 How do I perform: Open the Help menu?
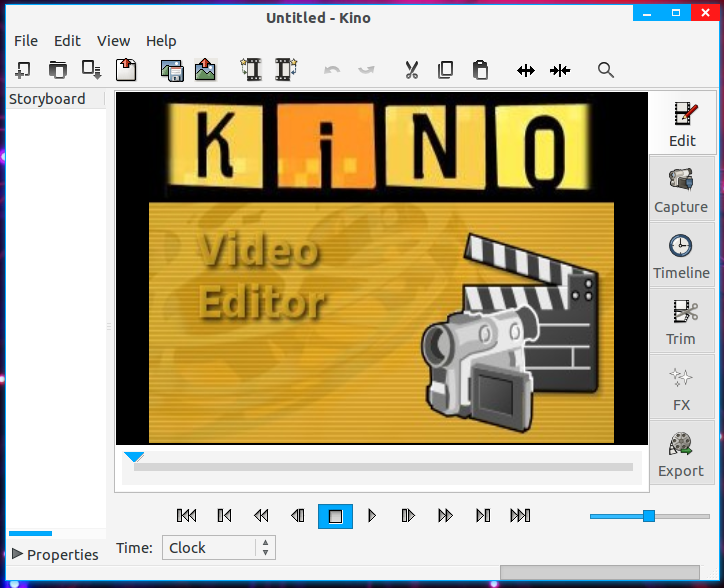[161, 41]
